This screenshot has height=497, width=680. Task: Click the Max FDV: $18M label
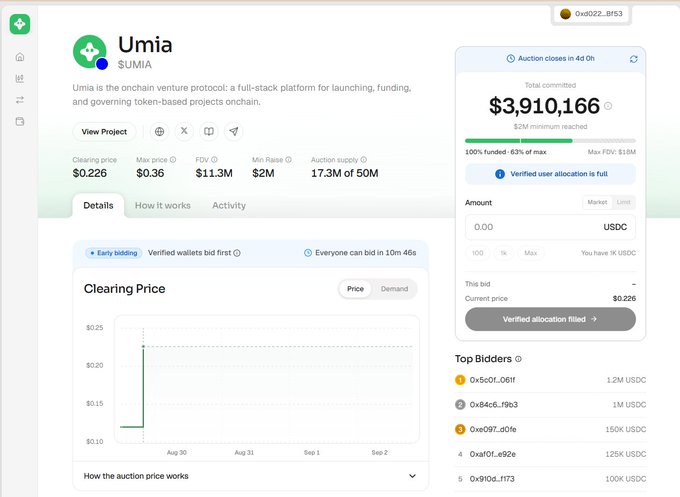611,152
